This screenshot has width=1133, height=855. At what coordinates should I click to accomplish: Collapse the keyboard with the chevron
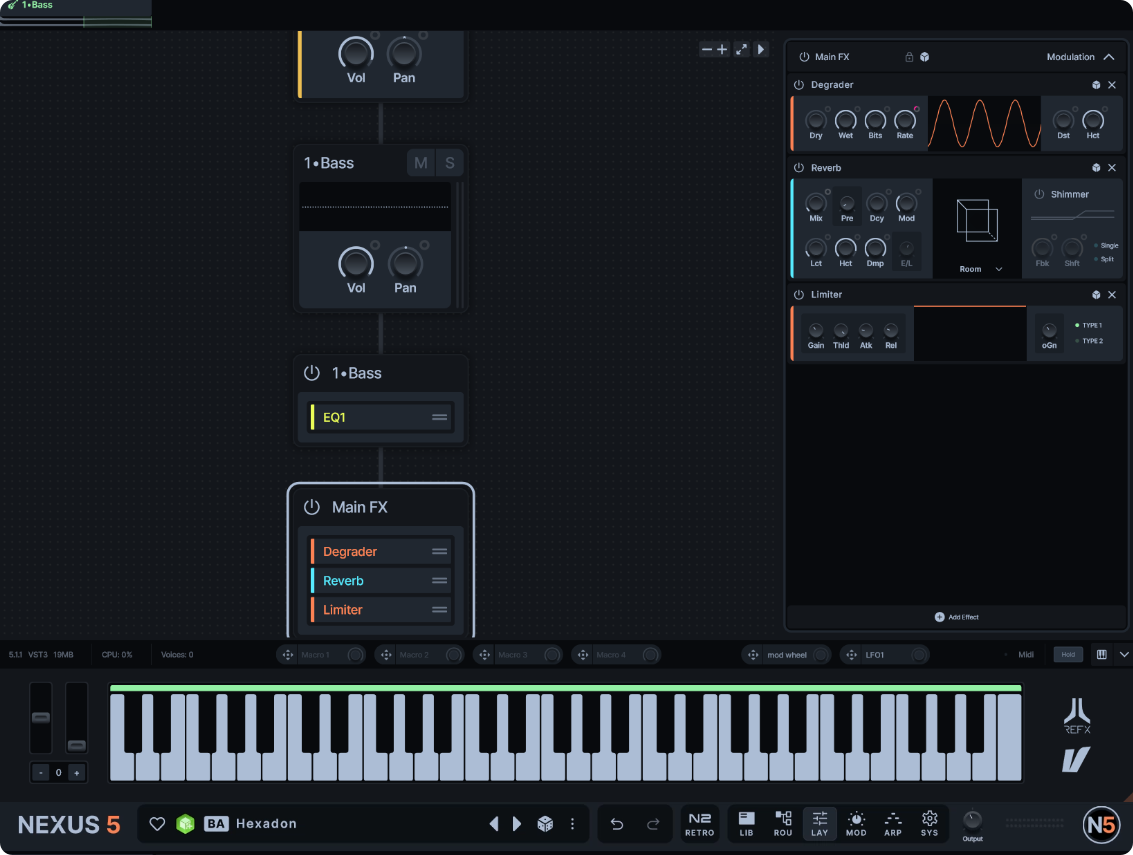pyautogui.click(x=1124, y=655)
